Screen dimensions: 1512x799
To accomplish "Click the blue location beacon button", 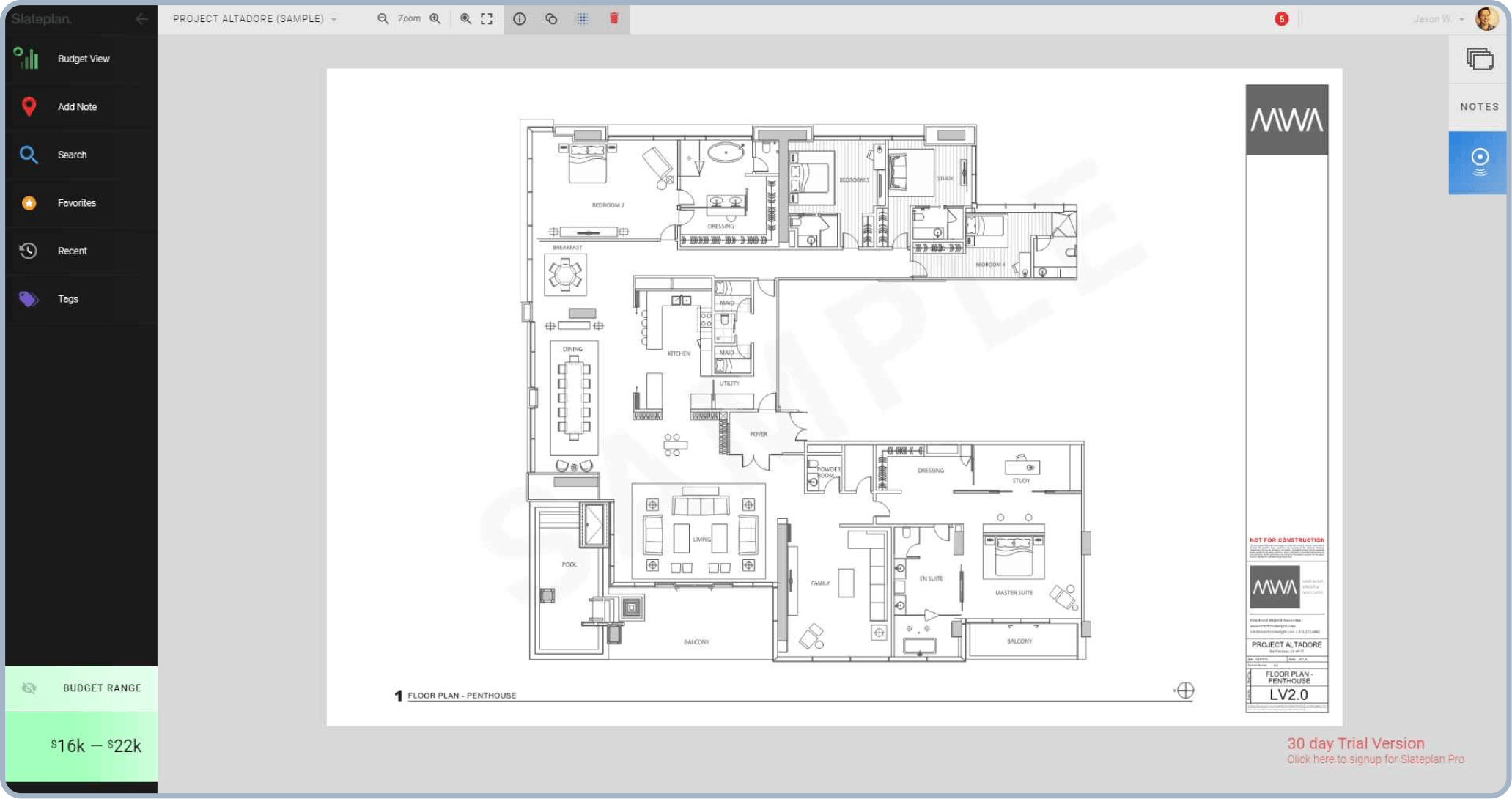I will [x=1479, y=163].
